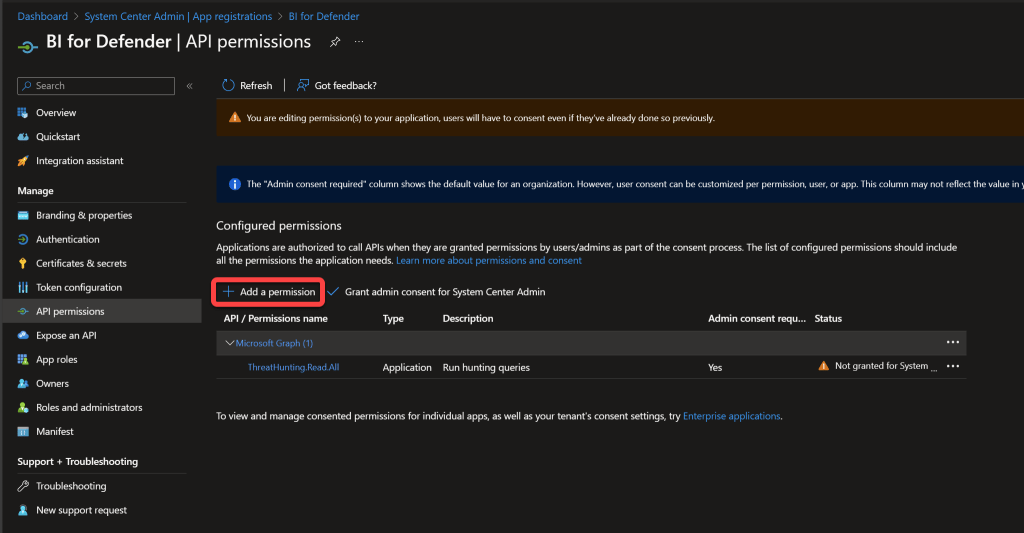Image resolution: width=1024 pixels, height=533 pixels.
Task: Select Token configuration
Action: pyautogui.click(x=79, y=287)
